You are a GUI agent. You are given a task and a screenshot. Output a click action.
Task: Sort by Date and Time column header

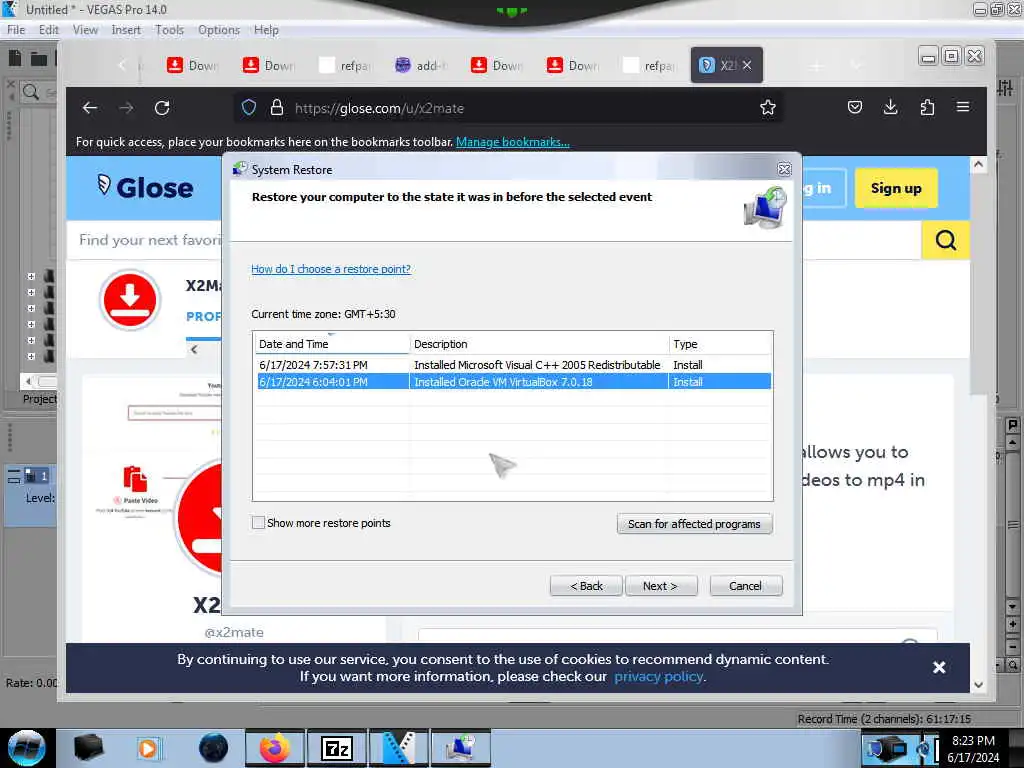pos(332,344)
